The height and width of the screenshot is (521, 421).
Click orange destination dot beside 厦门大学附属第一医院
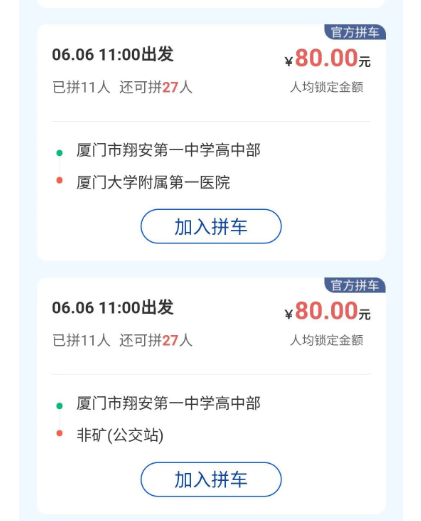tap(60, 180)
